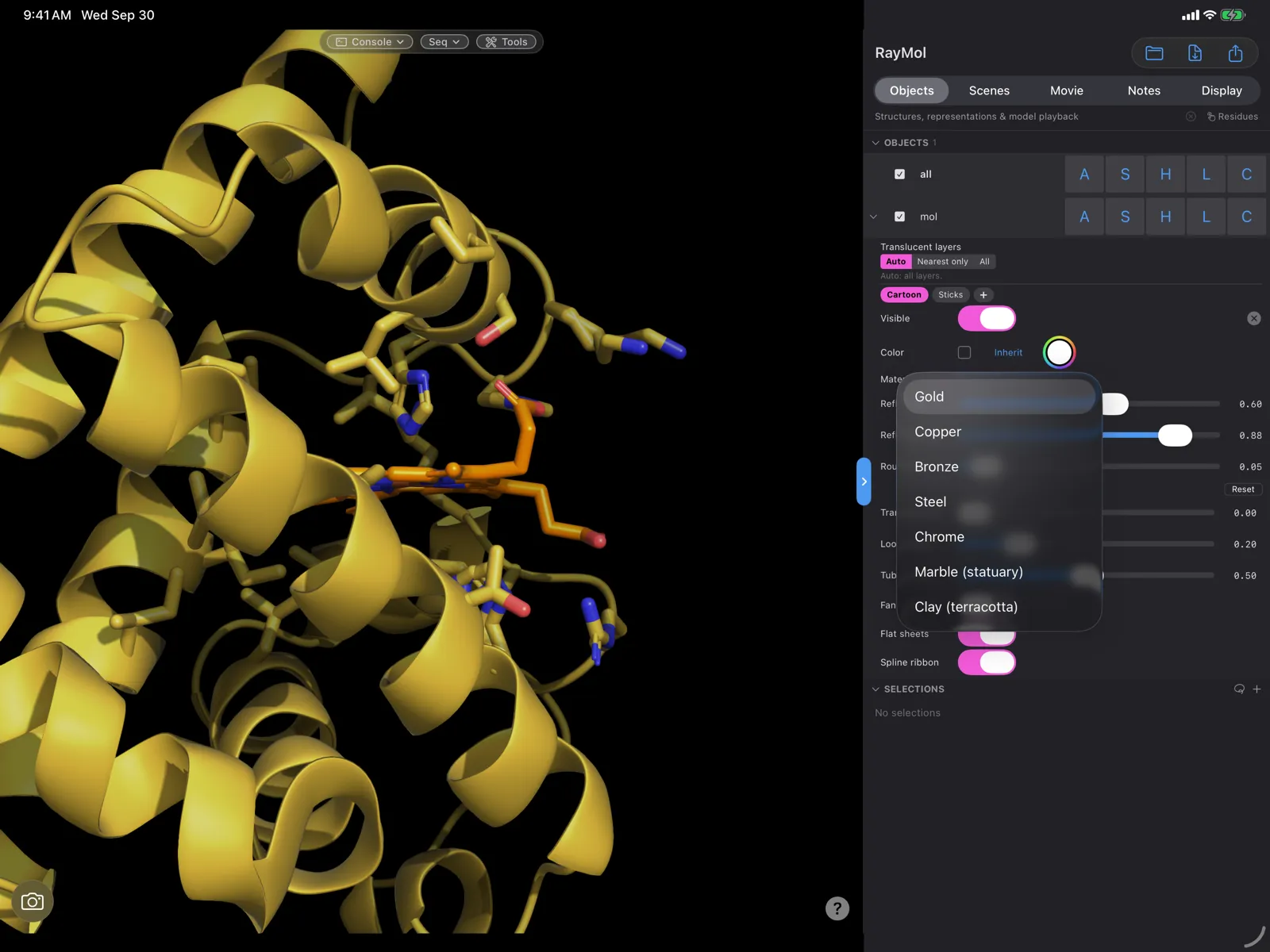Click the 'No selections' placeholder text
This screenshot has height=952, width=1270.
907,713
